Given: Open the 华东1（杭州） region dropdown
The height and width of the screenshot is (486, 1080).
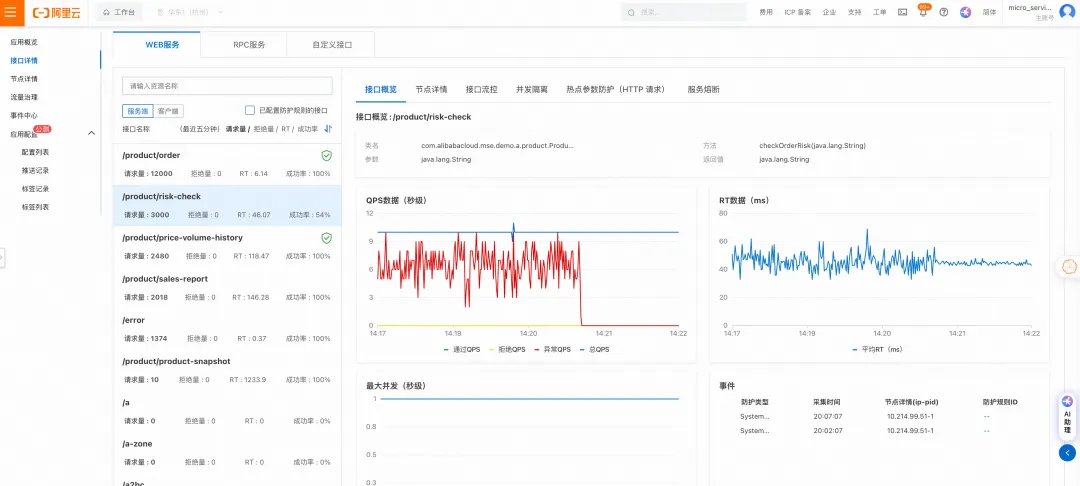Looking at the screenshot, I should coord(190,12).
